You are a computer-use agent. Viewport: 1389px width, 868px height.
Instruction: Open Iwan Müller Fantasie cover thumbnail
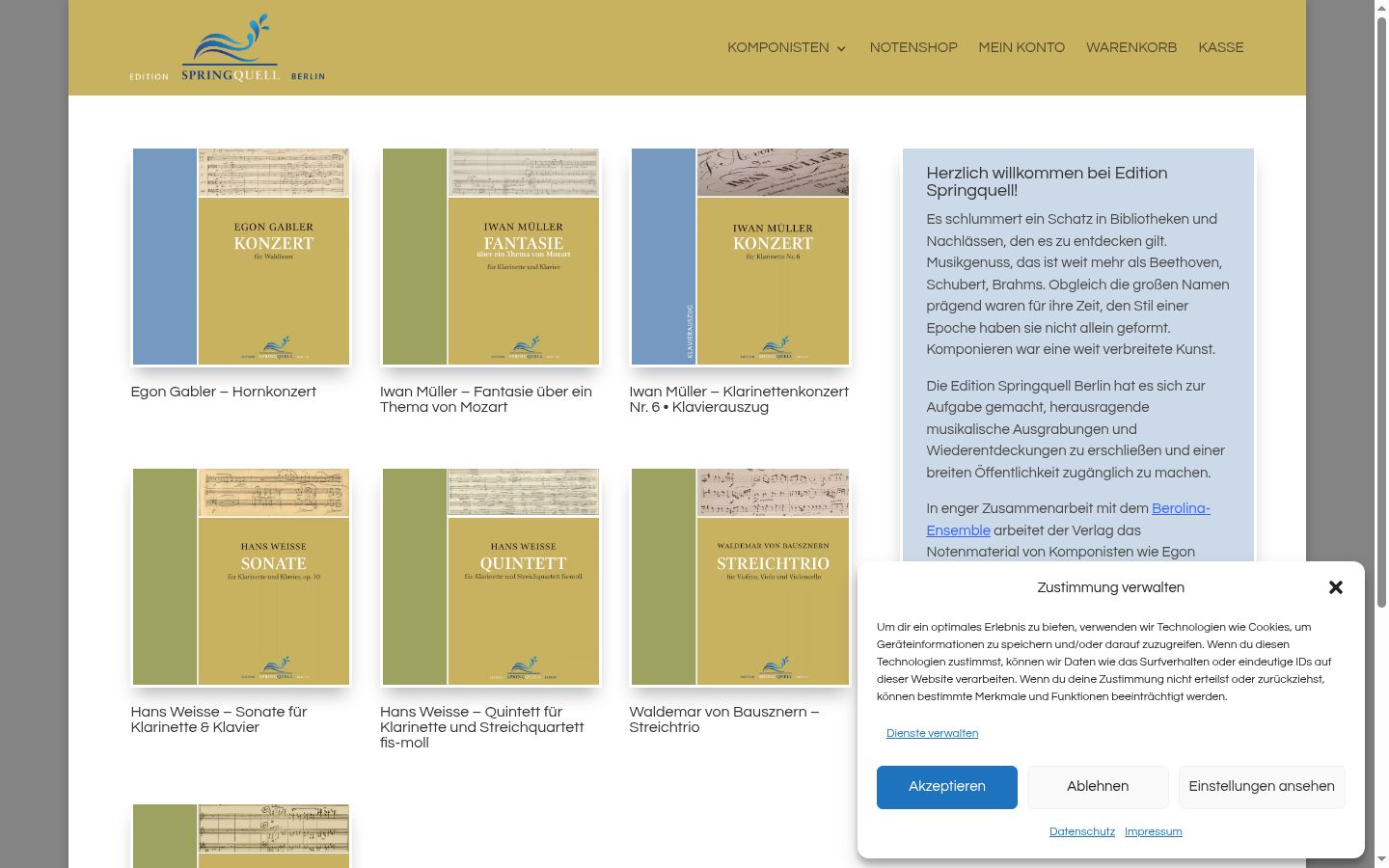[490, 257]
